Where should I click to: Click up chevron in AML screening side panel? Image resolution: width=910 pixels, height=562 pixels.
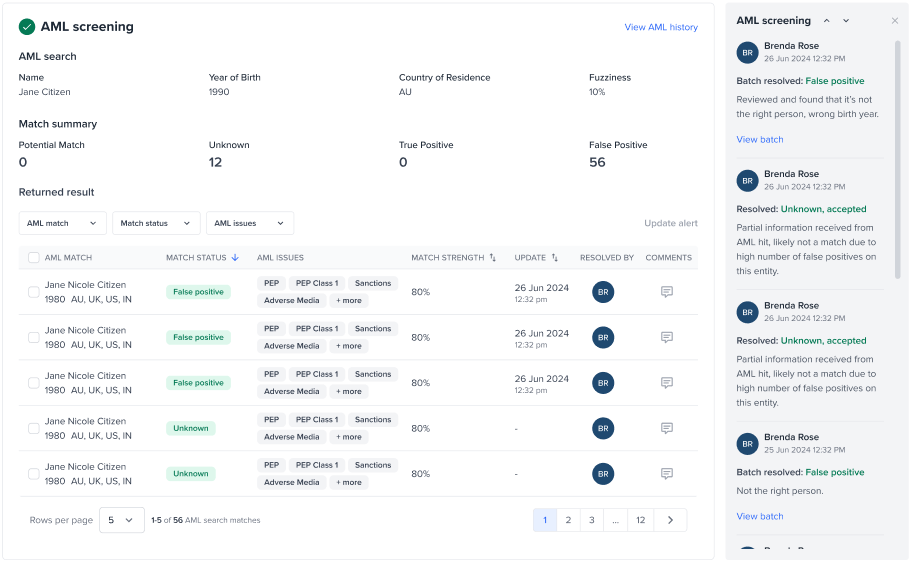tap(826, 21)
